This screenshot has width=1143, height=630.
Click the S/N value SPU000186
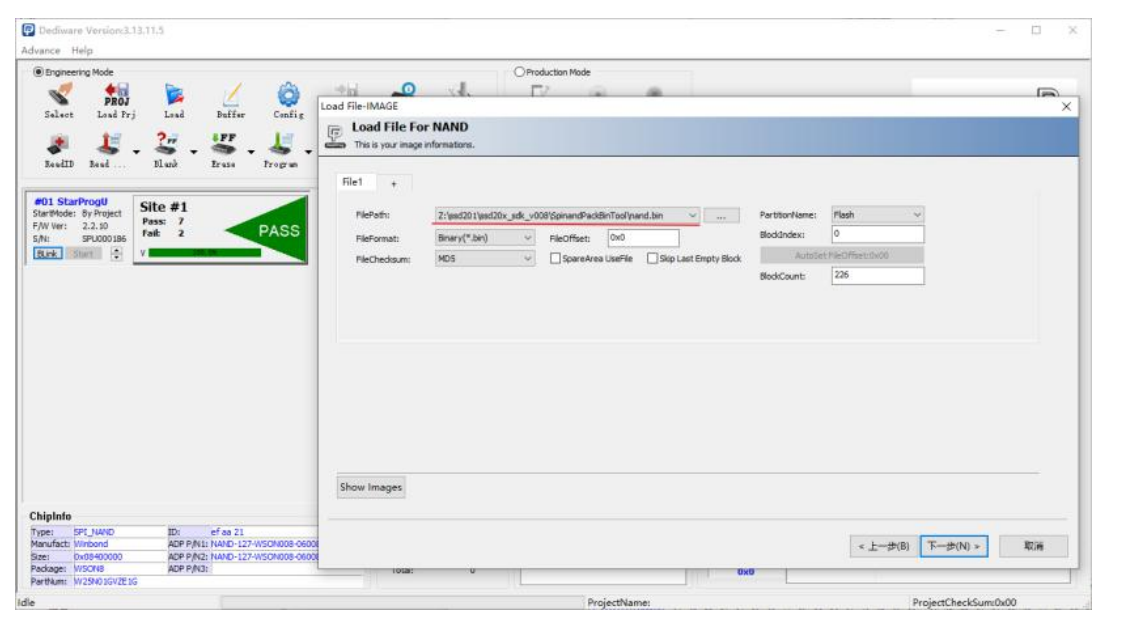104,238
